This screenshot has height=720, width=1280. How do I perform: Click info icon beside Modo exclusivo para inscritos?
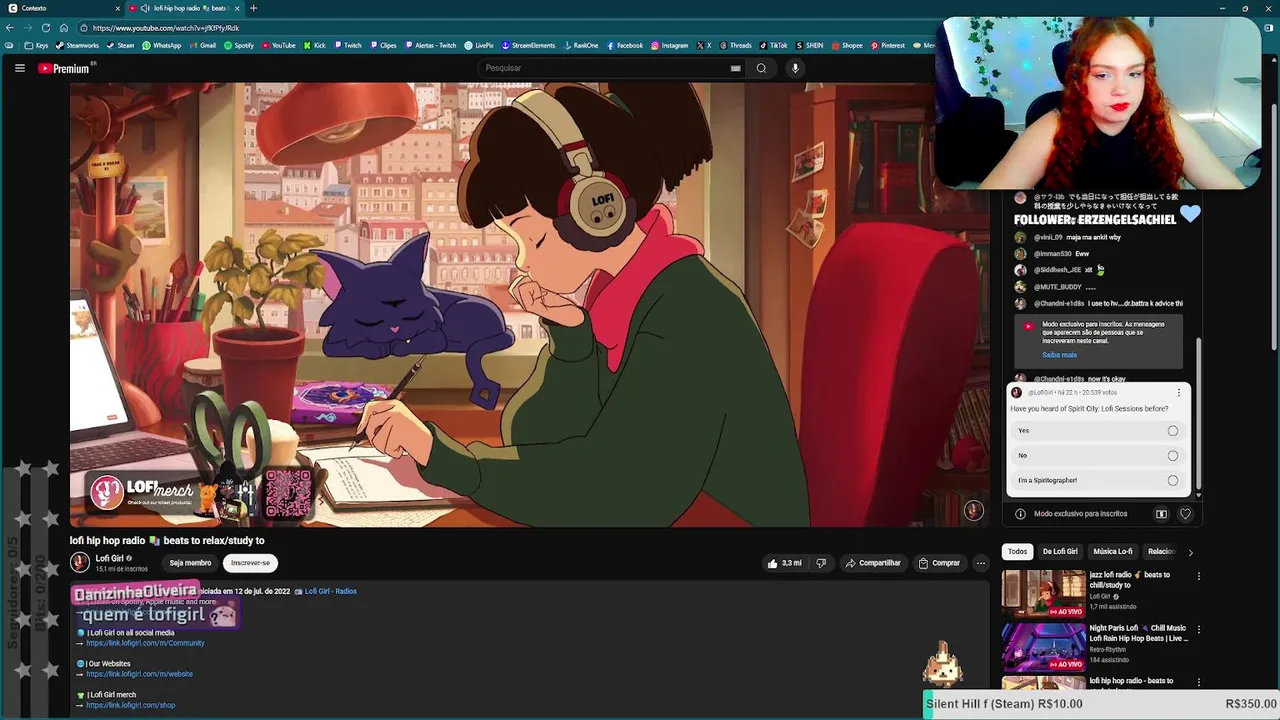point(1020,514)
